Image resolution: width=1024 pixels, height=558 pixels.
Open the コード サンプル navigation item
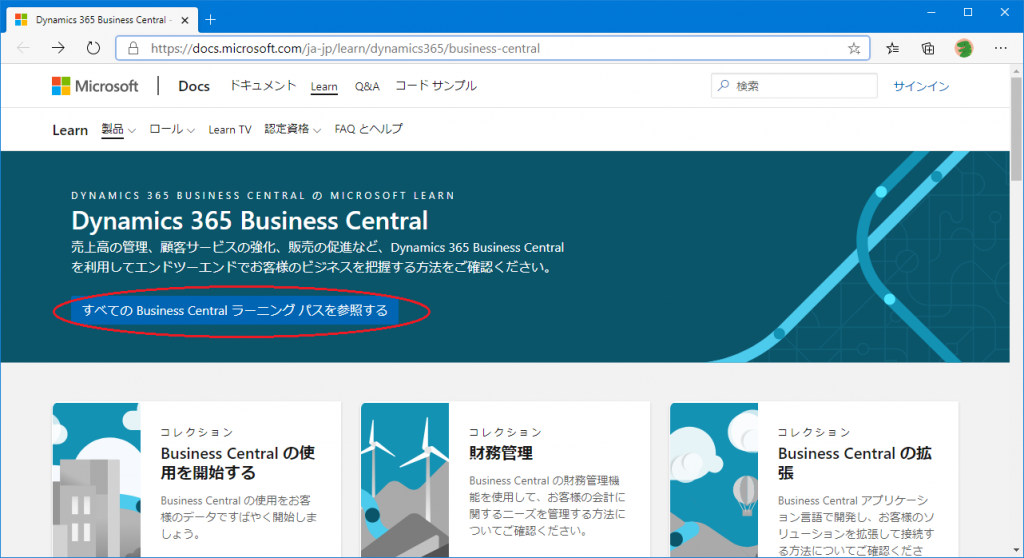click(436, 86)
